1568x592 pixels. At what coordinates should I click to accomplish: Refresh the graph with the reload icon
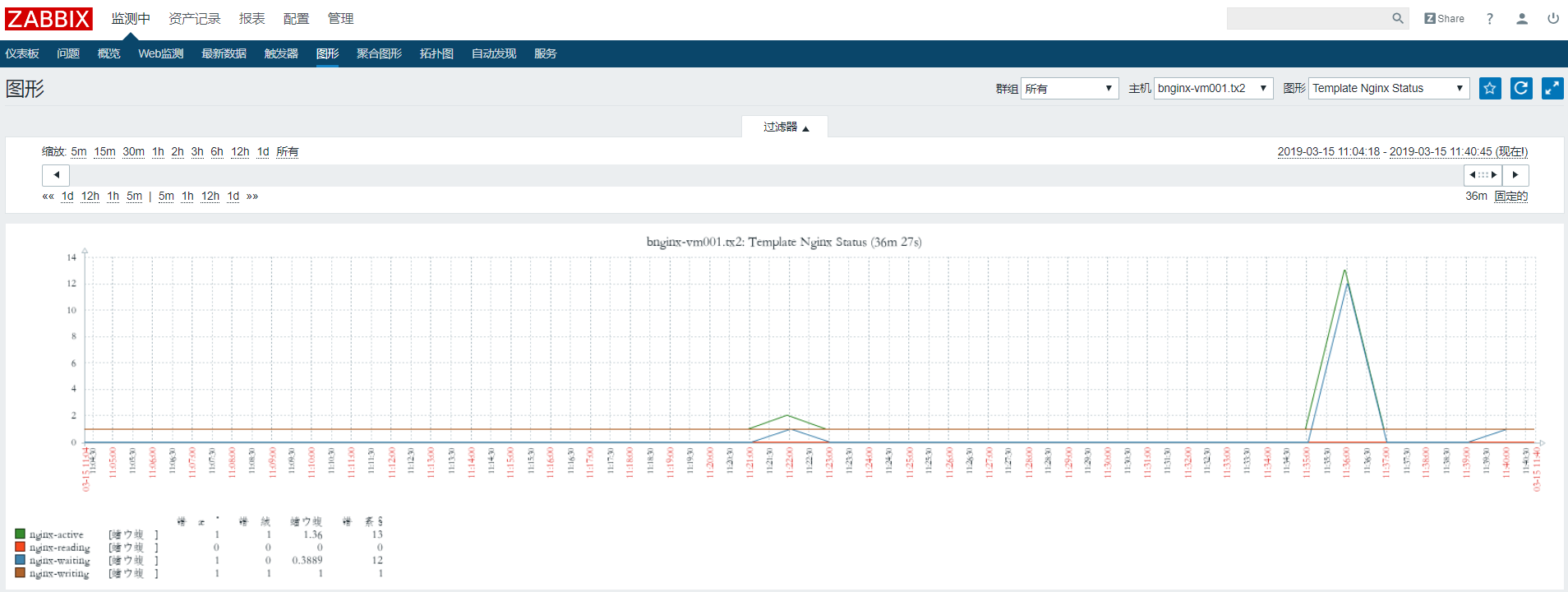point(1521,88)
